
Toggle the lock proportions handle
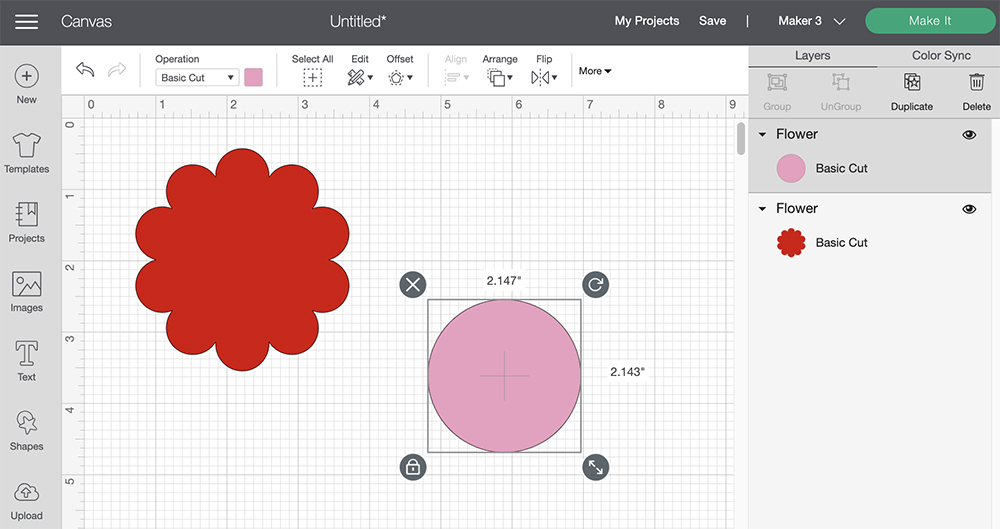pos(413,467)
